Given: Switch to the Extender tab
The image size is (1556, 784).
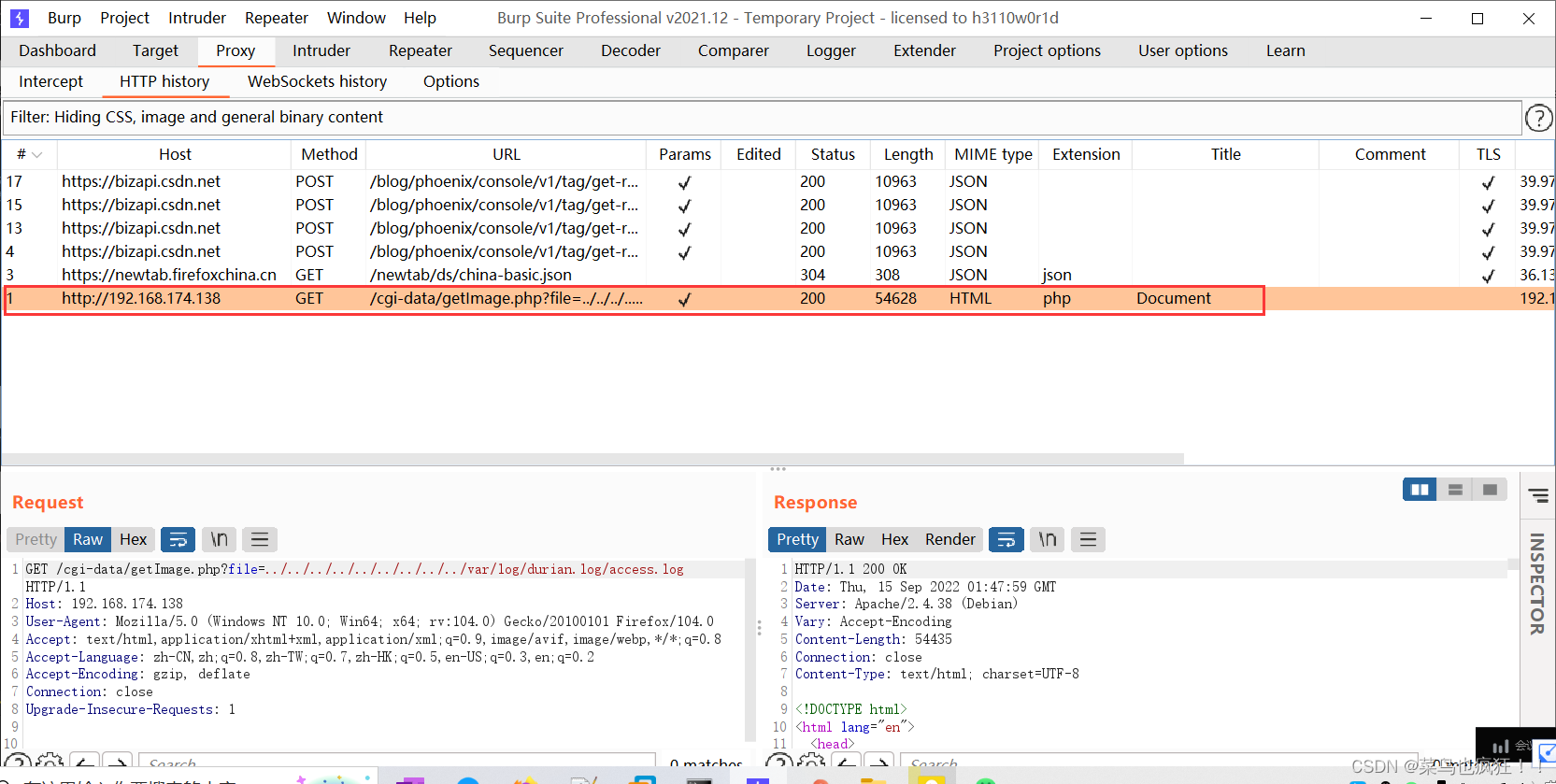Looking at the screenshot, I should (924, 50).
